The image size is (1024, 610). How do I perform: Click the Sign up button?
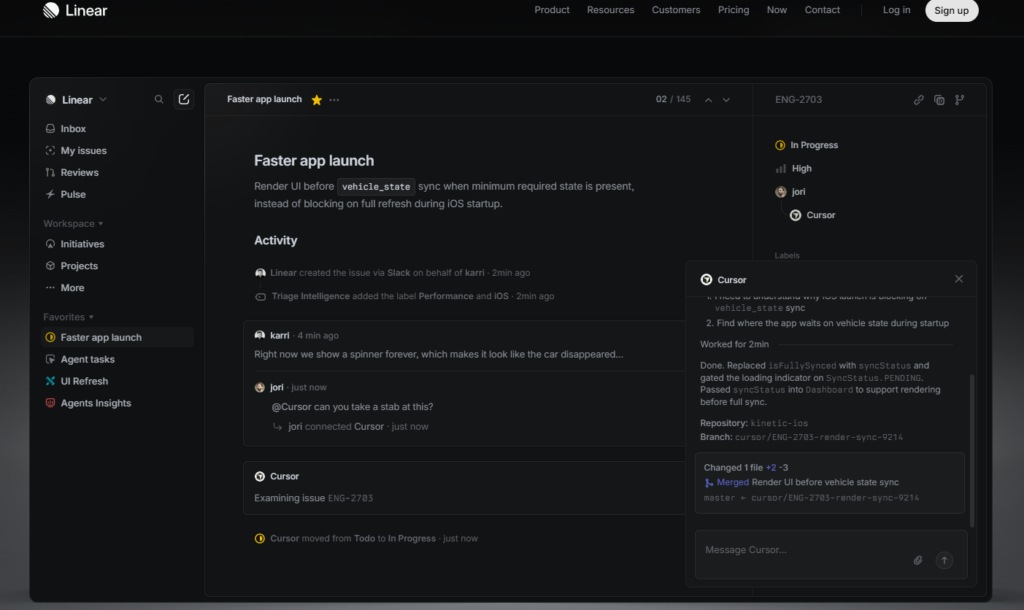[x=951, y=10]
